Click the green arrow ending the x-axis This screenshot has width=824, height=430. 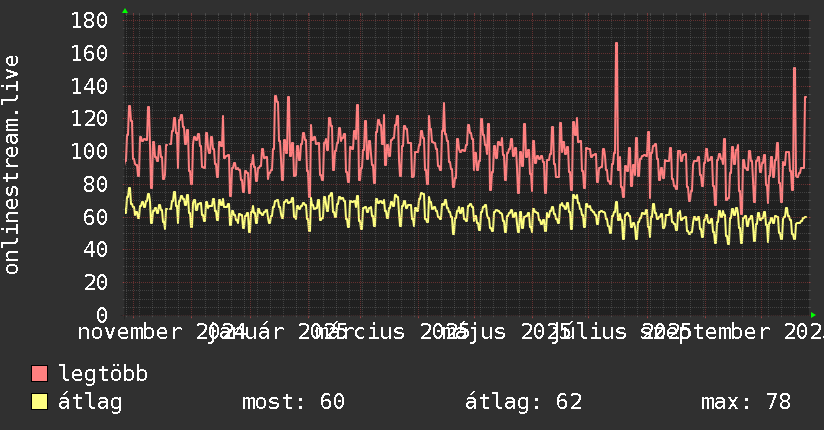pos(813,315)
